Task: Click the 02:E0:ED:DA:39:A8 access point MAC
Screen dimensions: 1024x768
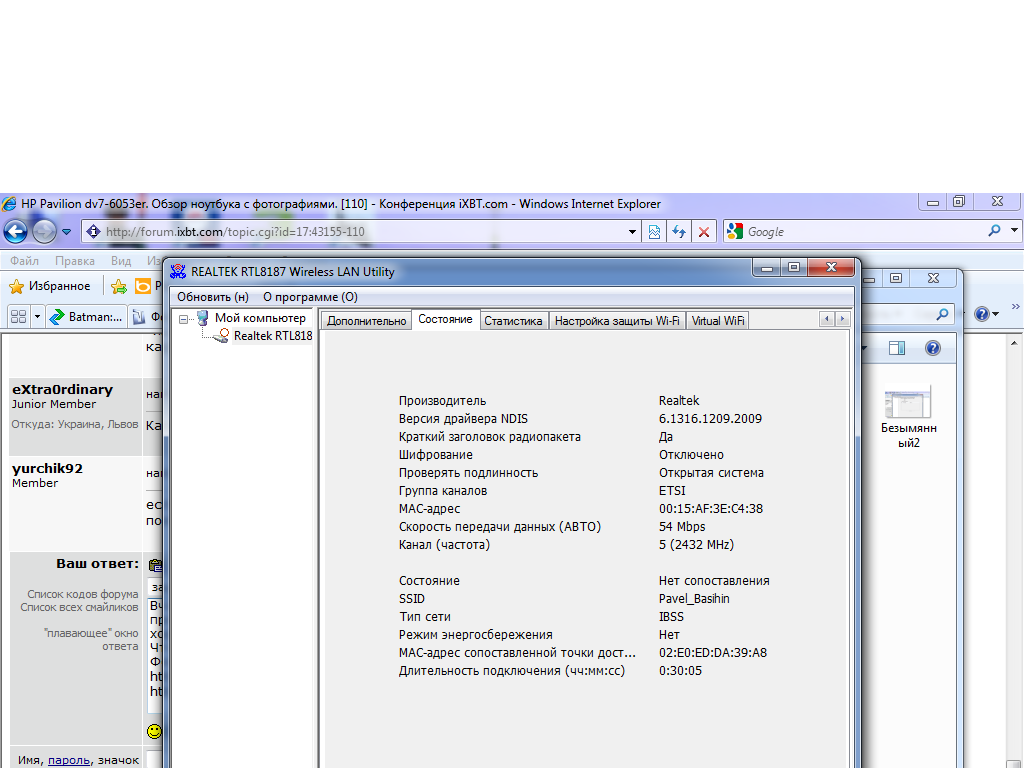Action: click(712, 652)
